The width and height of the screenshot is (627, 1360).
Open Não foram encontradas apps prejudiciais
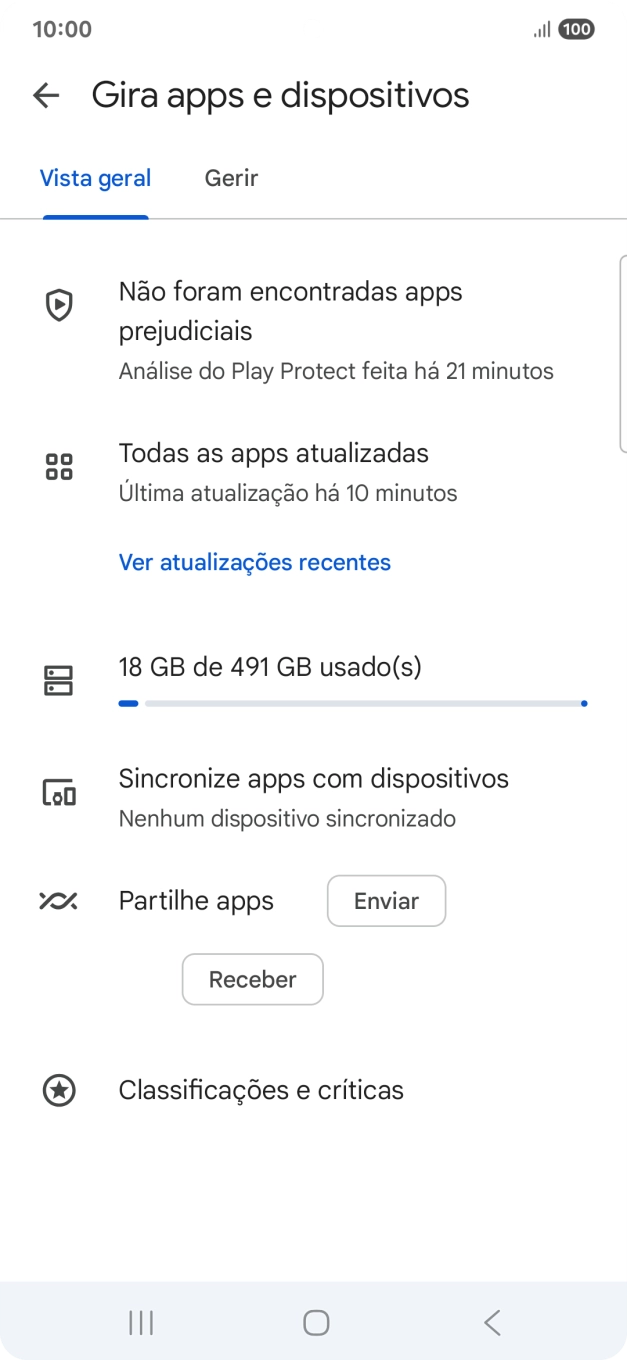(x=290, y=311)
